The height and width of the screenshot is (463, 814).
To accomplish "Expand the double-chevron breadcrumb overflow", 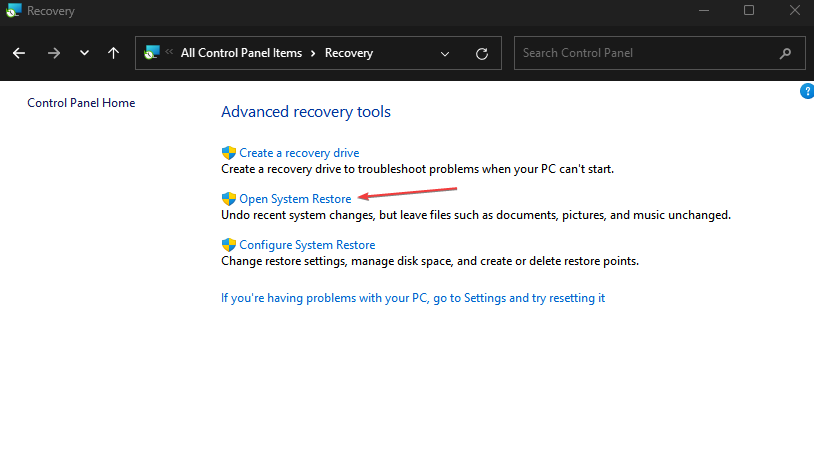I will tap(170, 53).
